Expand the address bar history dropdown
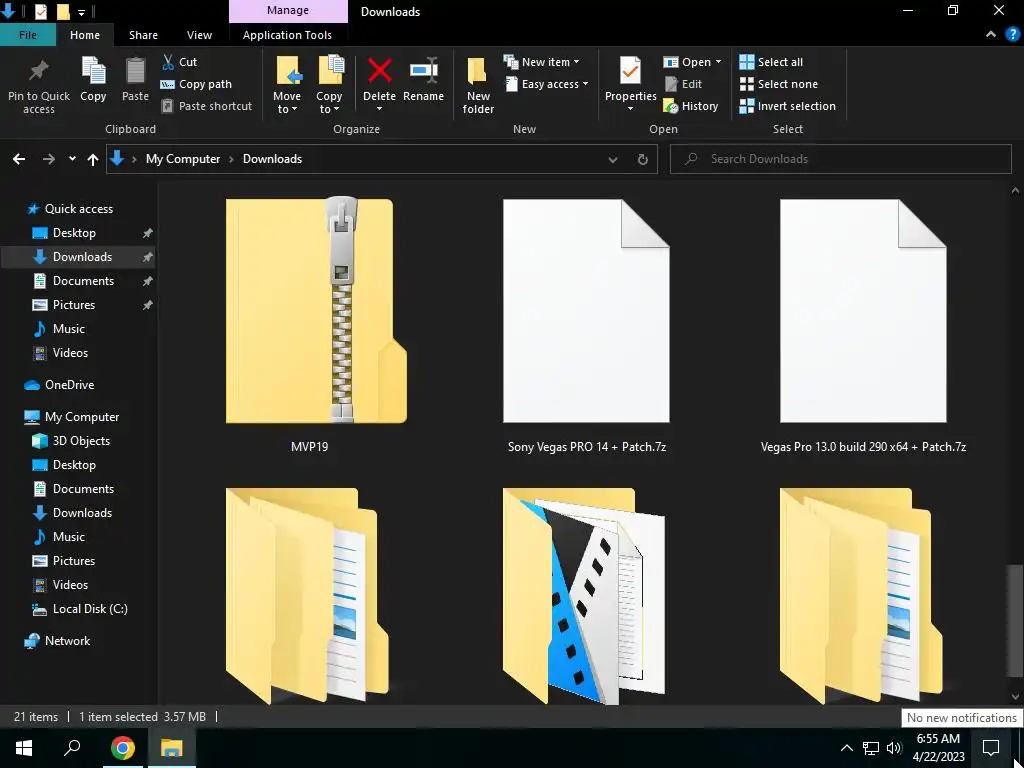The height and width of the screenshot is (768, 1024). click(x=613, y=159)
